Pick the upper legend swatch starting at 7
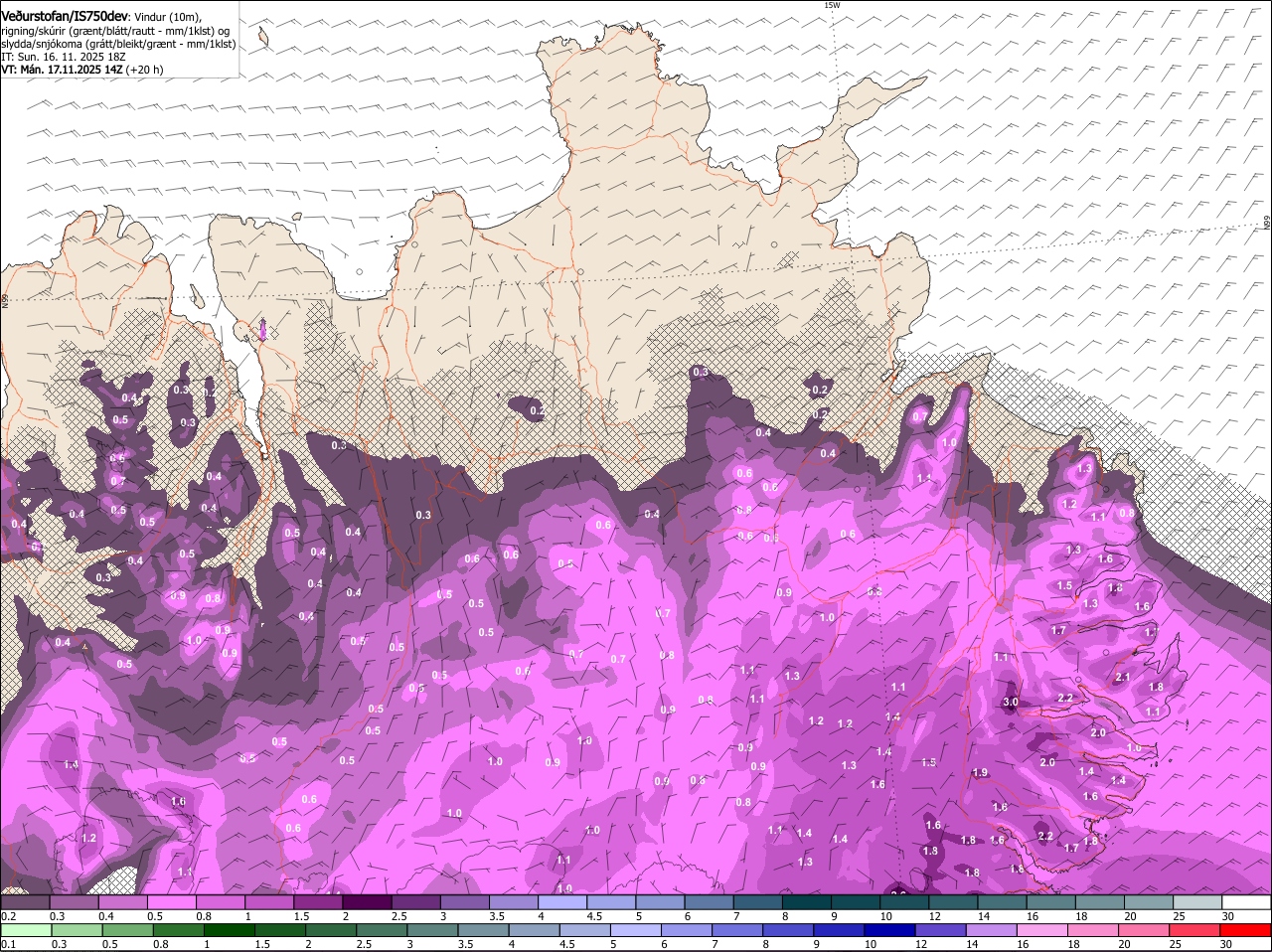Image resolution: width=1272 pixels, height=952 pixels. pyautogui.click(x=756, y=902)
